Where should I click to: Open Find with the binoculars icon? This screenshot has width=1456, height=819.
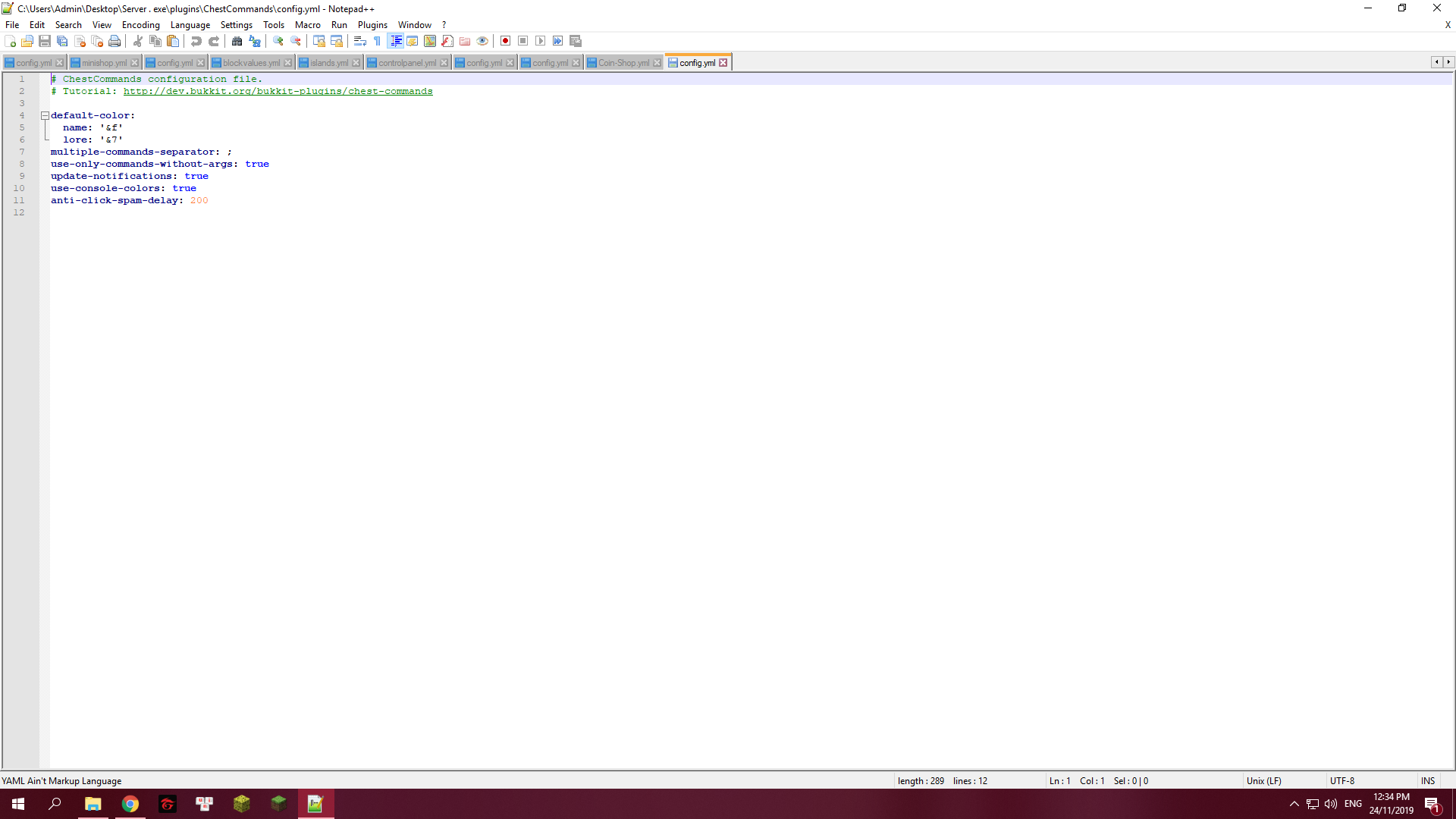pyautogui.click(x=237, y=41)
